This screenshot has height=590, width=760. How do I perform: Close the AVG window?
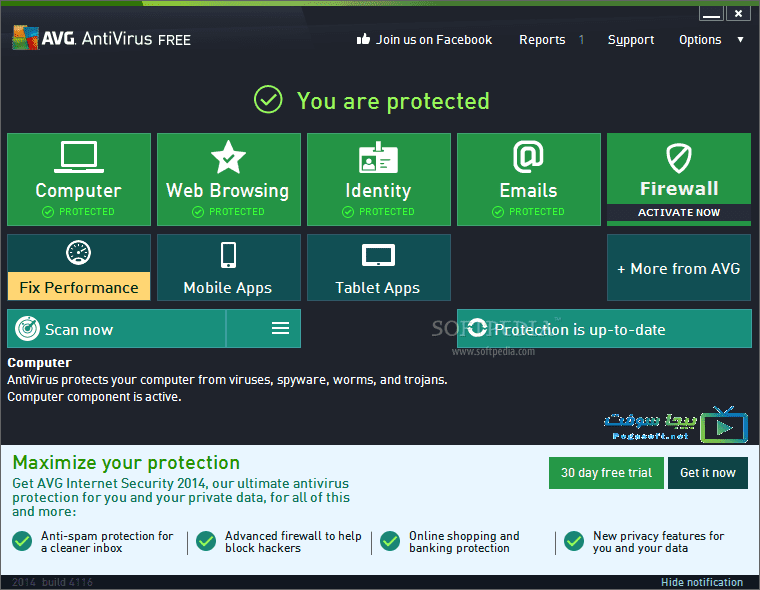pyautogui.click(x=738, y=13)
